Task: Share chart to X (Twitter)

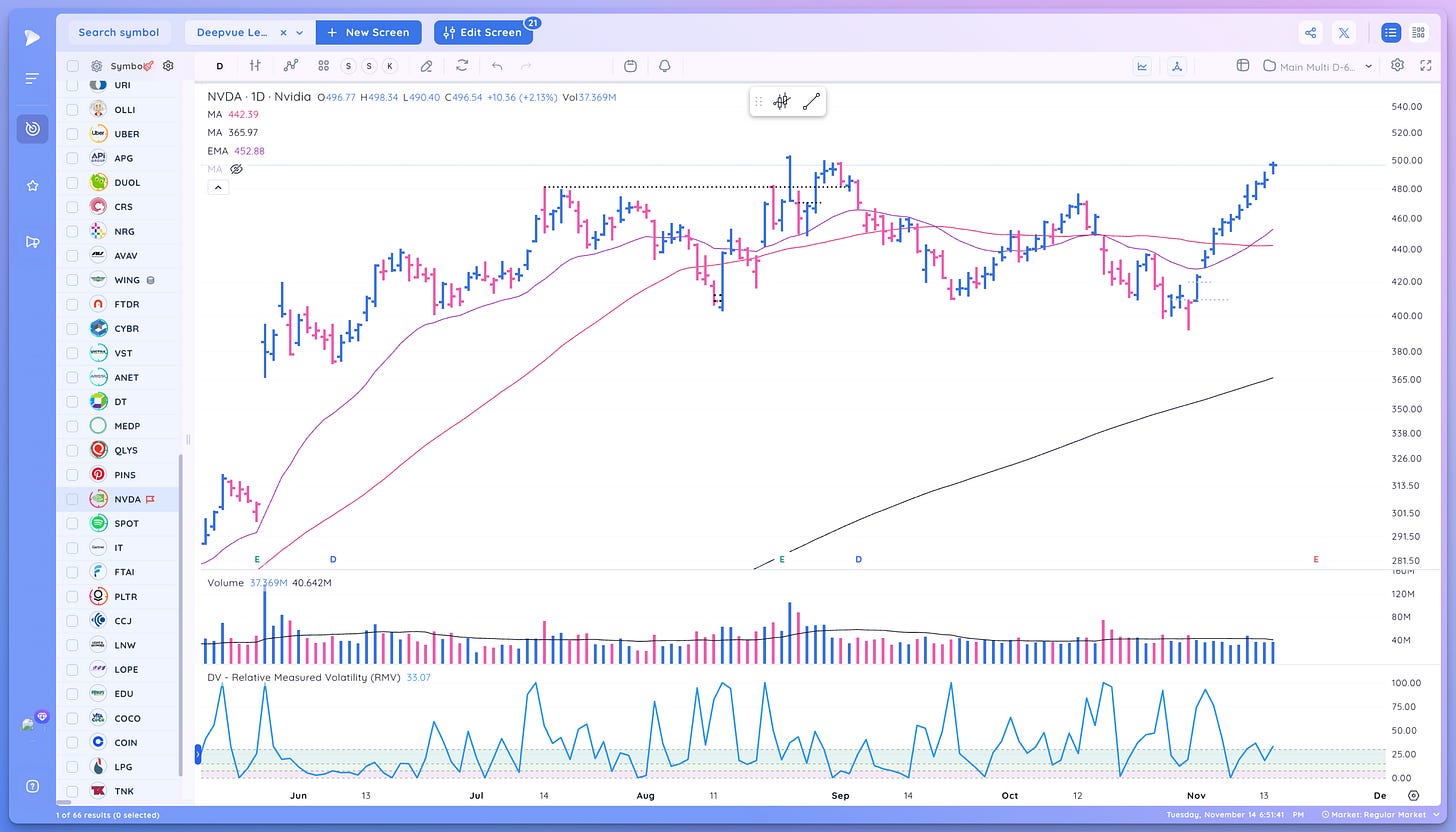Action: tap(1344, 32)
